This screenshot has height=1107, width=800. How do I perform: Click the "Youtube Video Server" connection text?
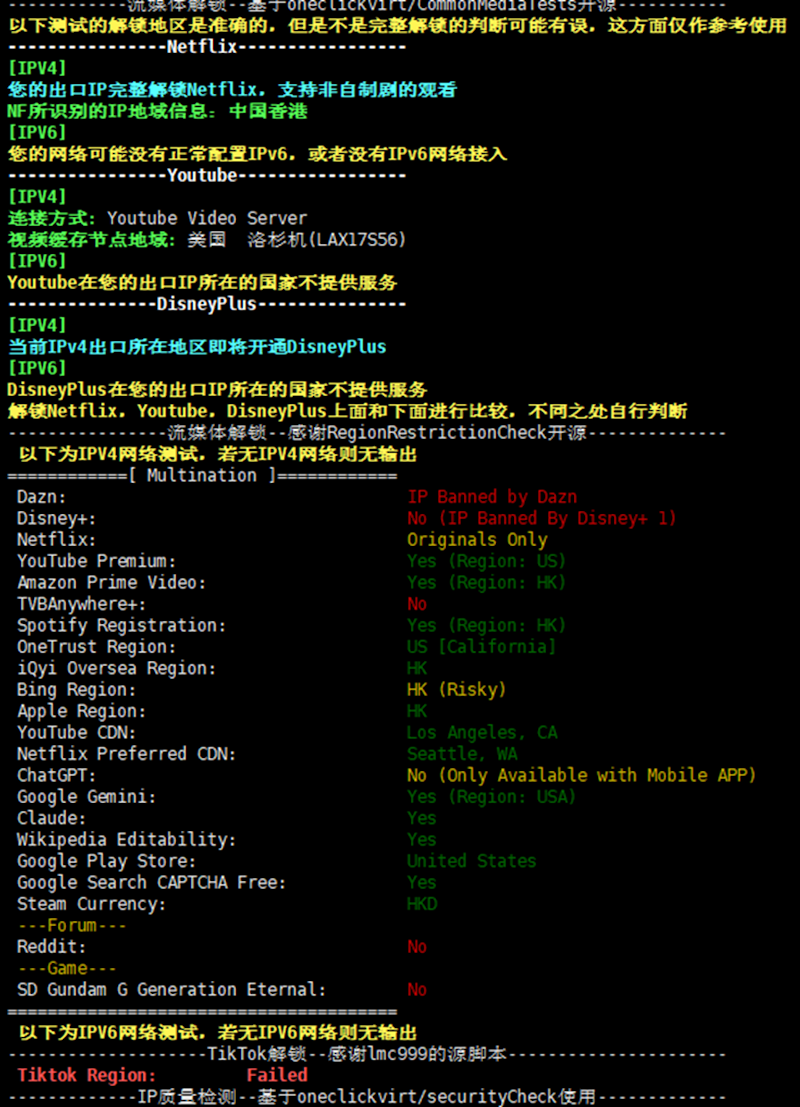coord(207,218)
